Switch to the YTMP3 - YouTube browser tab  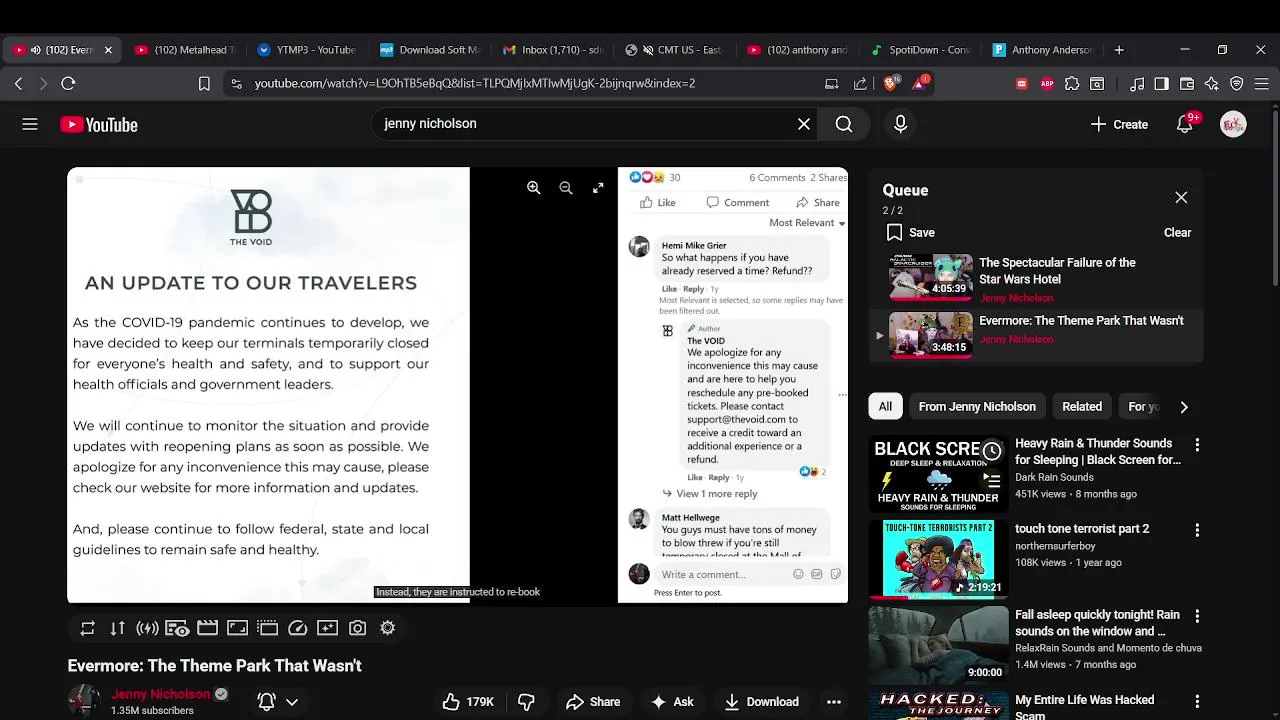tap(308, 50)
